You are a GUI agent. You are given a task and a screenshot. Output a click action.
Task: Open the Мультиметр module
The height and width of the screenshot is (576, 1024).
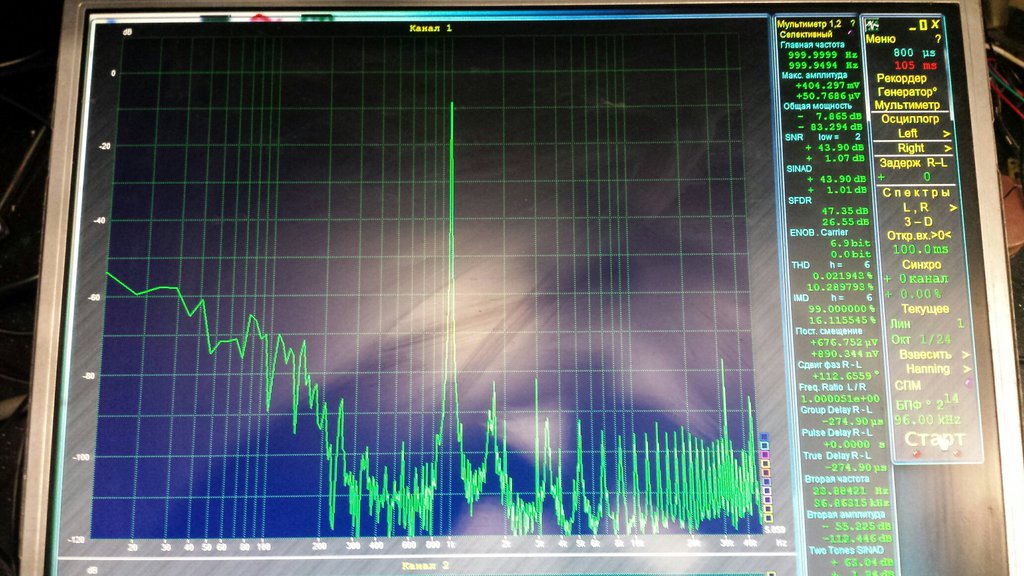(907, 104)
